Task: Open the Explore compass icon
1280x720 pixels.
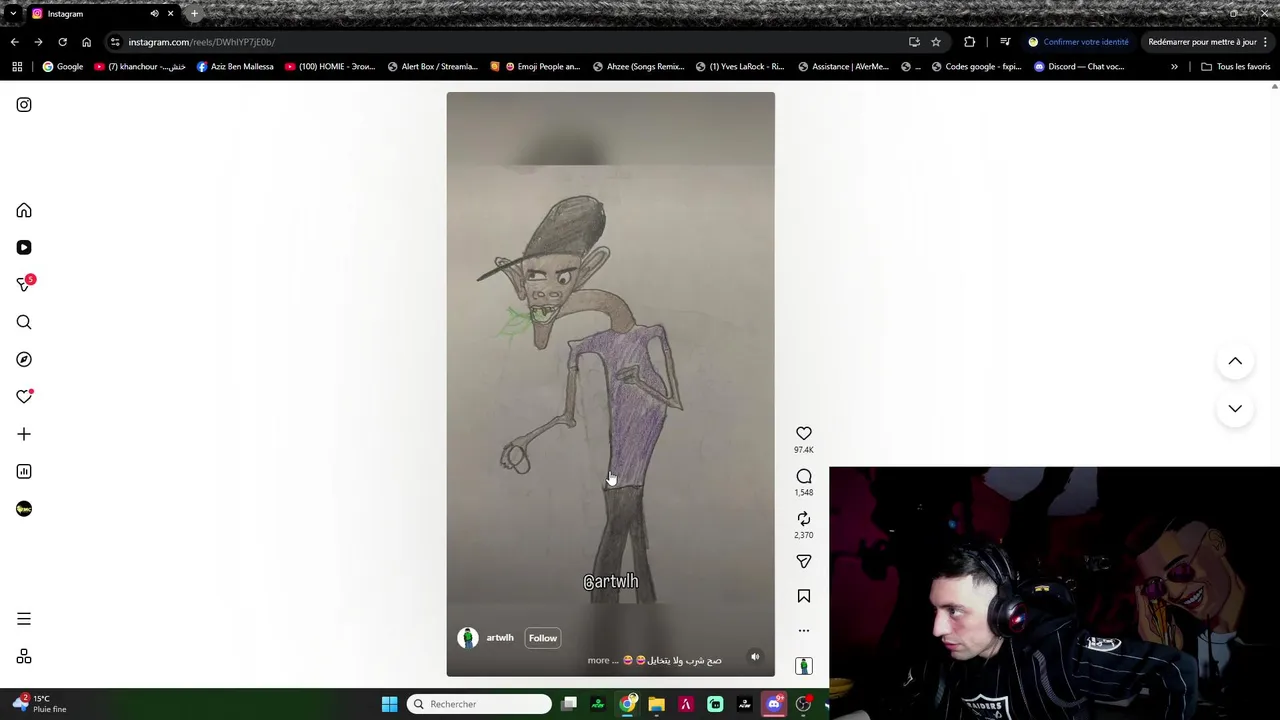Action: click(24, 360)
